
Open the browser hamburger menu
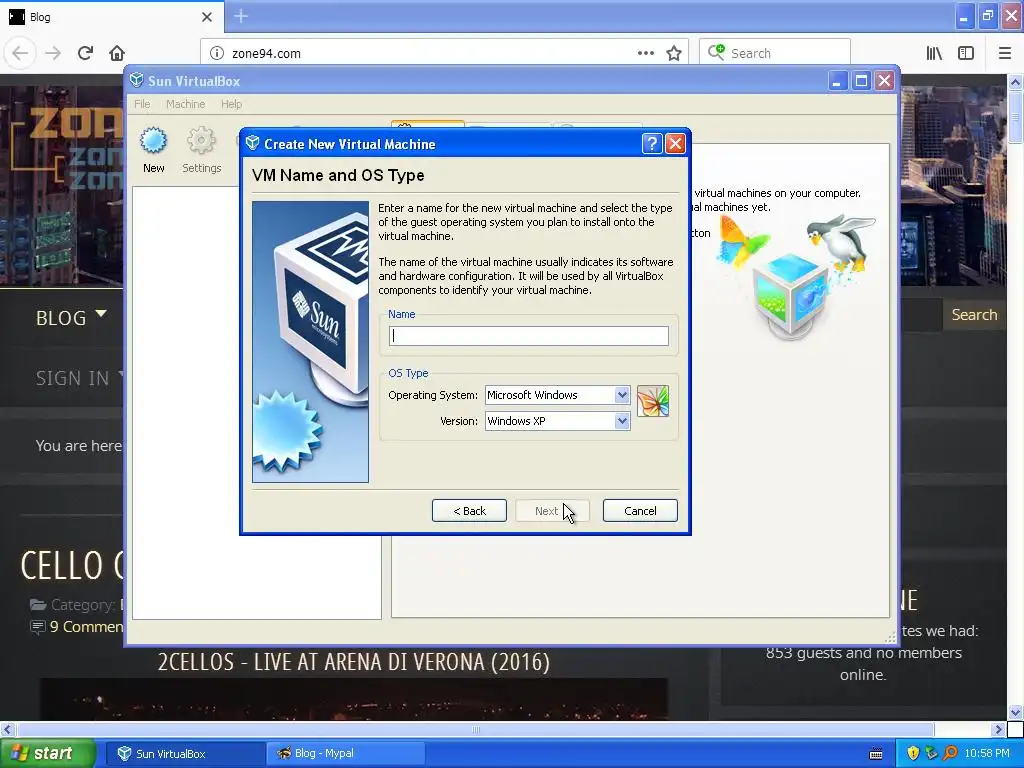pyautogui.click(x=1005, y=54)
